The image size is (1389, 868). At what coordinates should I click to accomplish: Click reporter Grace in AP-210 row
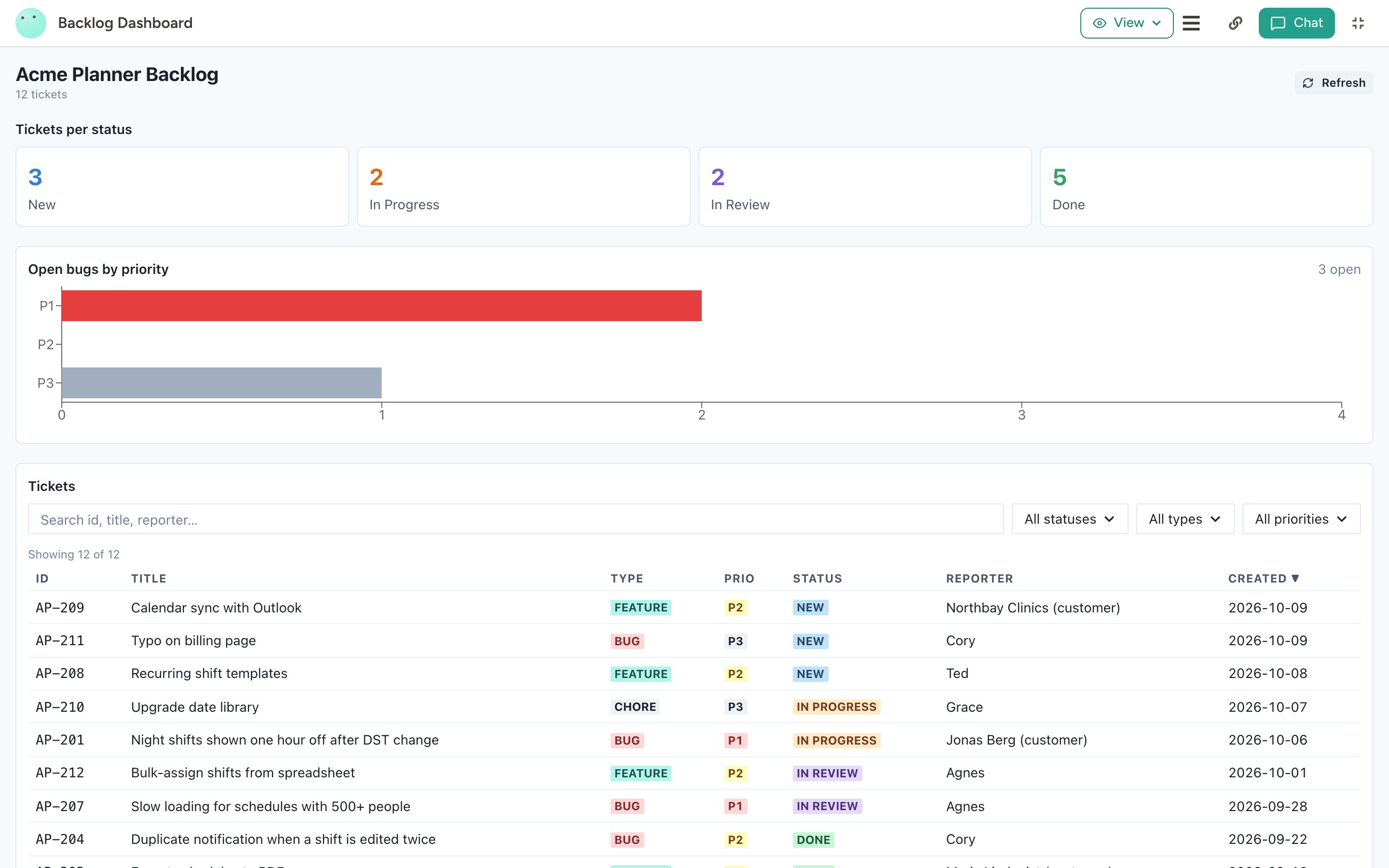pyautogui.click(x=964, y=706)
